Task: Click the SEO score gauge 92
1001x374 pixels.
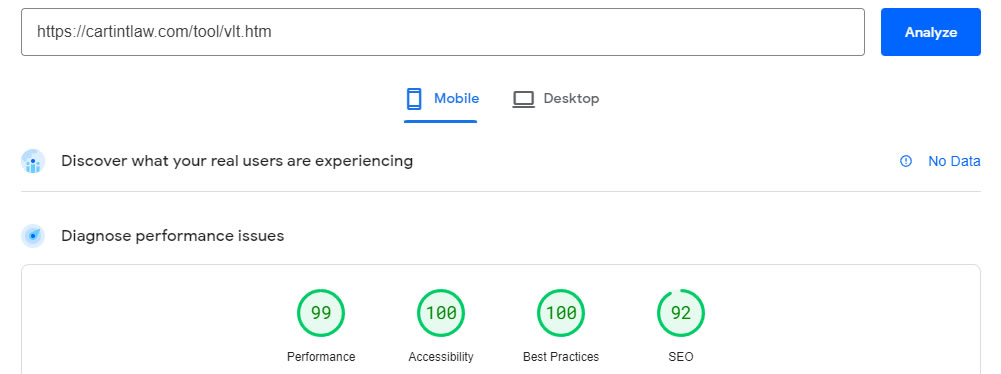Action: [x=681, y=313]
